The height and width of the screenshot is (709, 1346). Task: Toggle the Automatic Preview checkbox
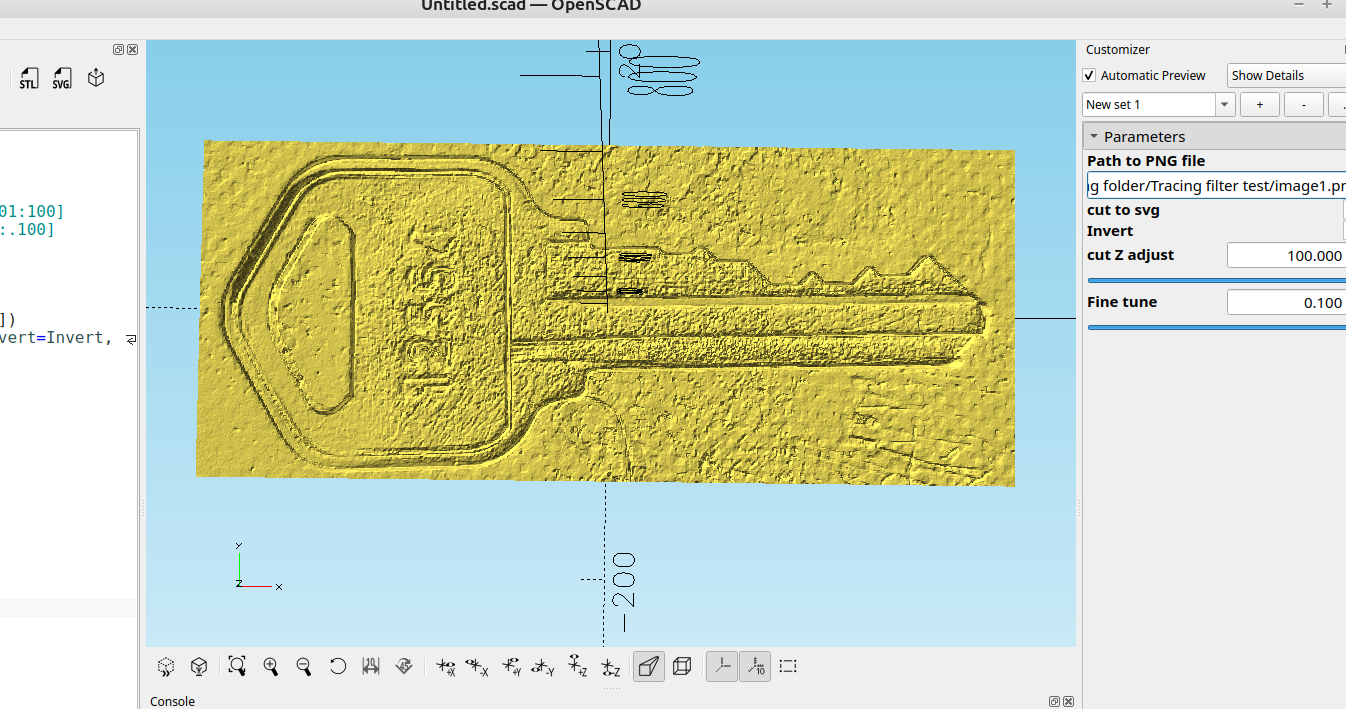tap(1090, 76)
